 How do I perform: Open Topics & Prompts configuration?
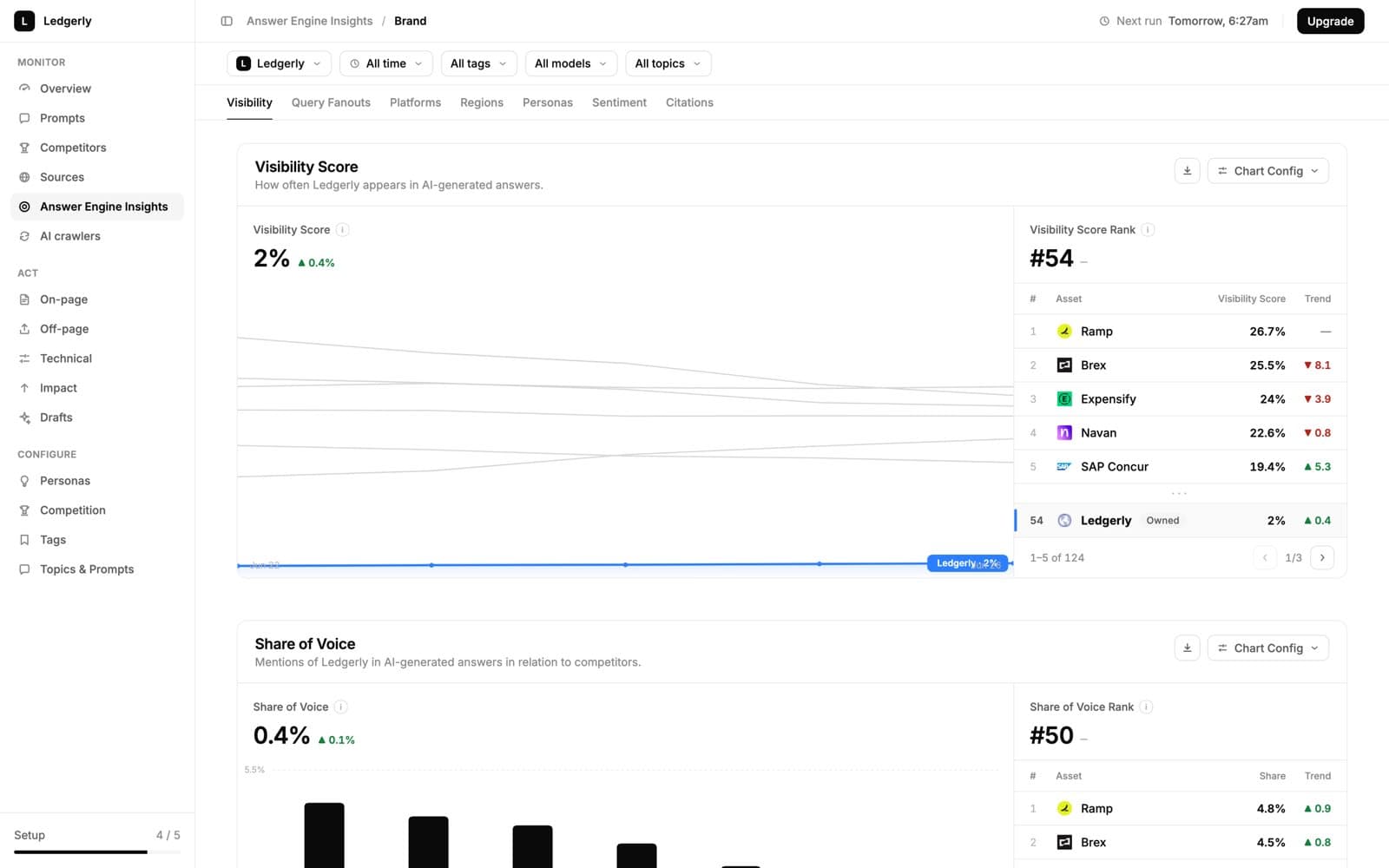point(96,569)
